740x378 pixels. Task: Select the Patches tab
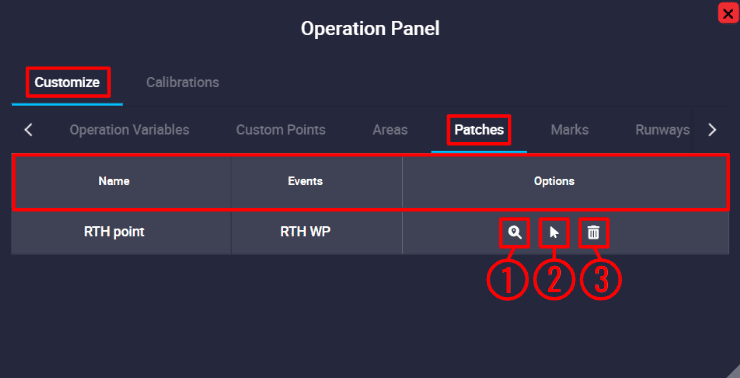tap(479, 130)
